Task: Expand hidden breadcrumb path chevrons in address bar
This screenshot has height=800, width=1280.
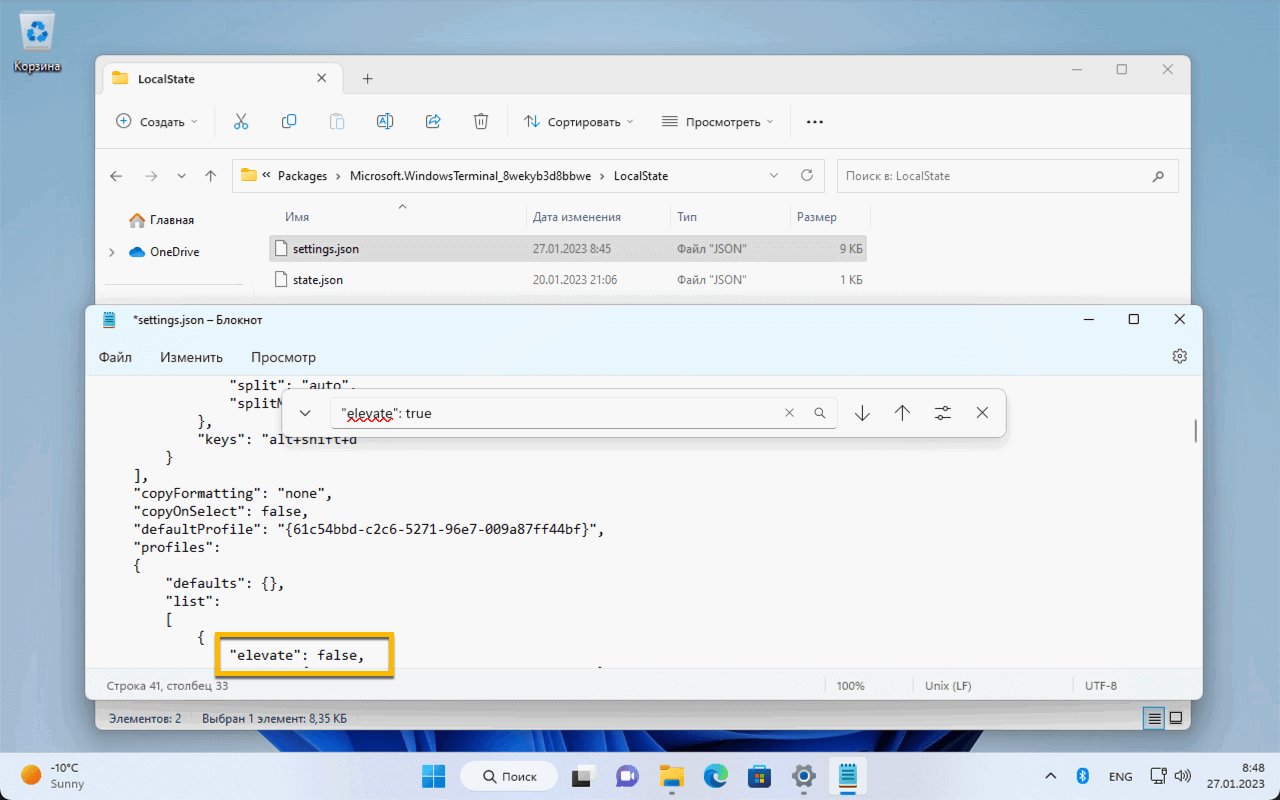Action: [267, 176]
